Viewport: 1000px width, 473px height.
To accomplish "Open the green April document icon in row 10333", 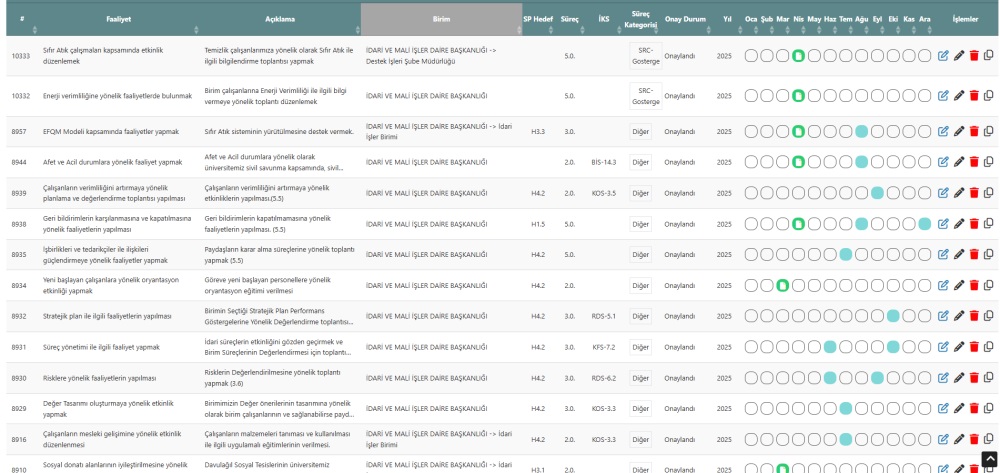I will (798, 56).
